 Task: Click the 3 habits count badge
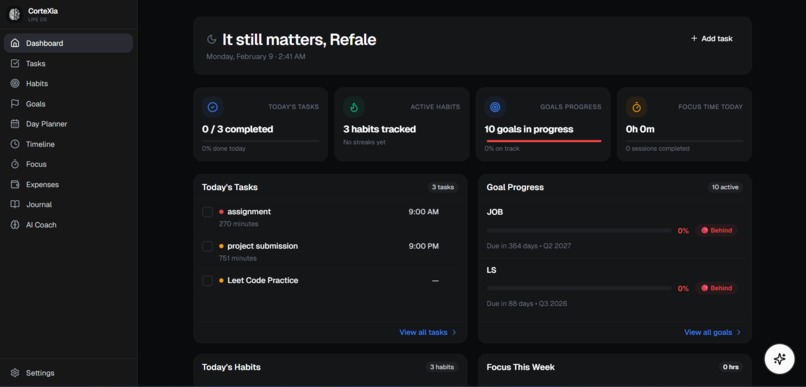click(x=442, y=367)
